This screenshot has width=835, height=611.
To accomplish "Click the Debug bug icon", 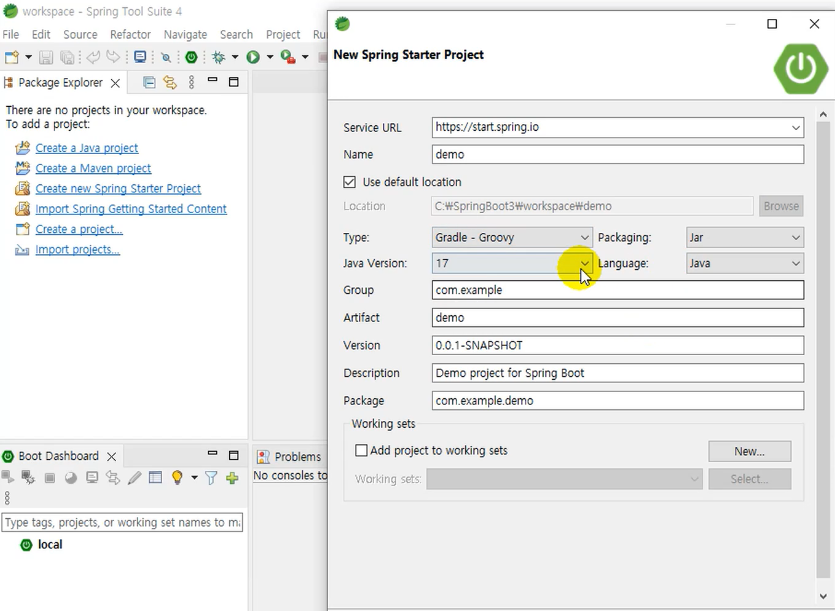I will click(218, 57).
